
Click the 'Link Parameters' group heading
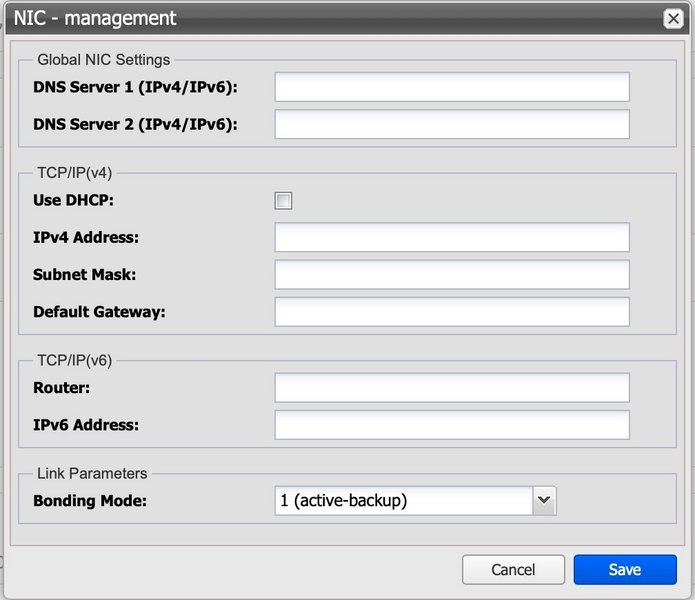(x=92, y=473)
